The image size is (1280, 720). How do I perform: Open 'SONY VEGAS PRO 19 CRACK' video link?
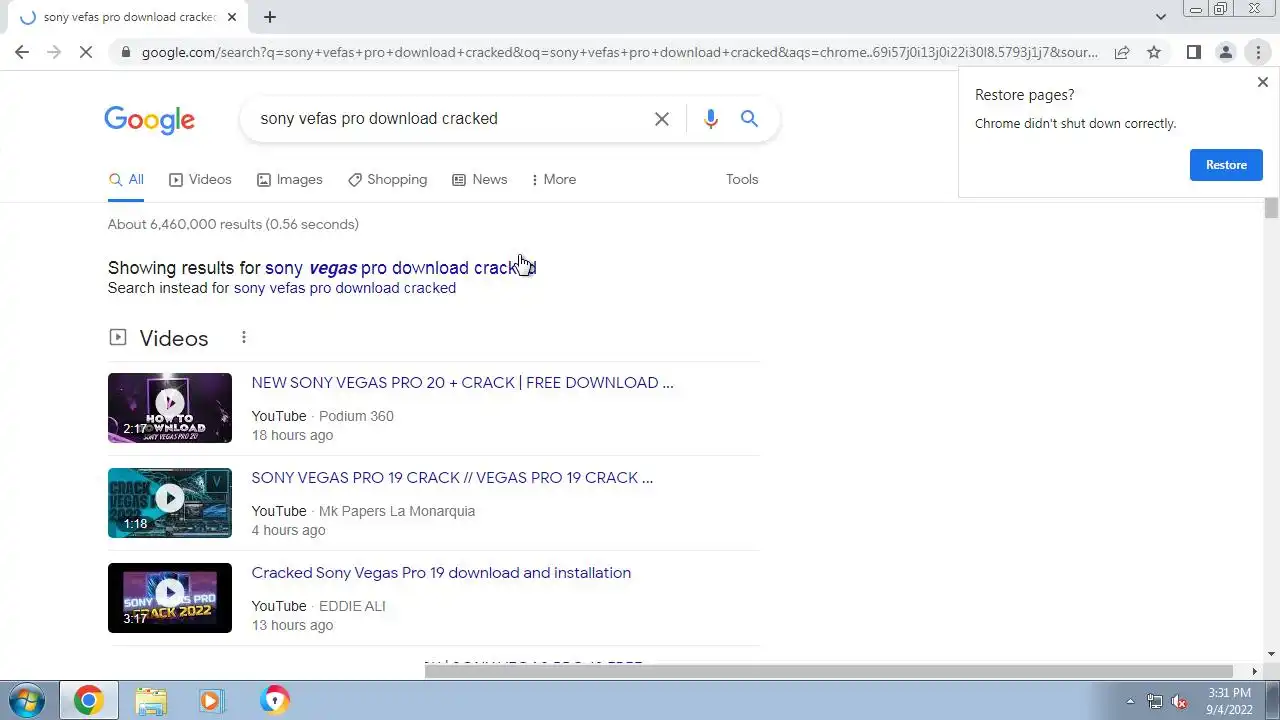(452, 478)
